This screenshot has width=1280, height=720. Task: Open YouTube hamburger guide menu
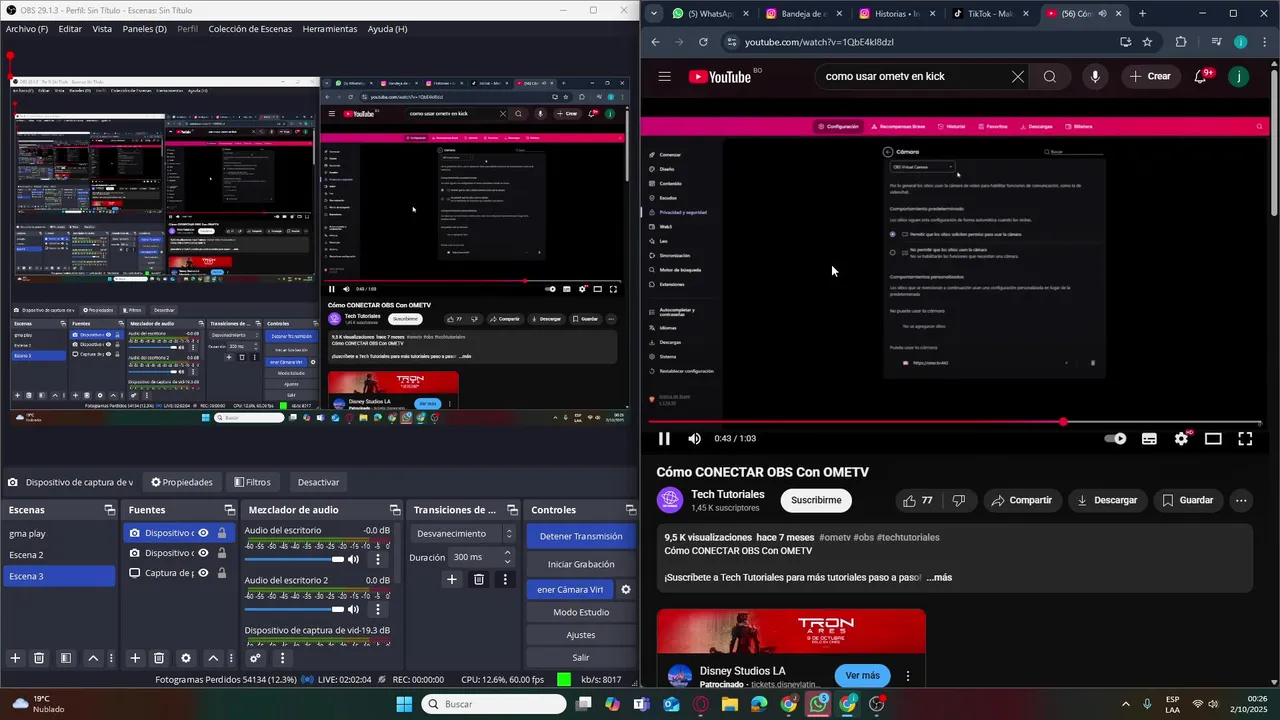(665, 76)
